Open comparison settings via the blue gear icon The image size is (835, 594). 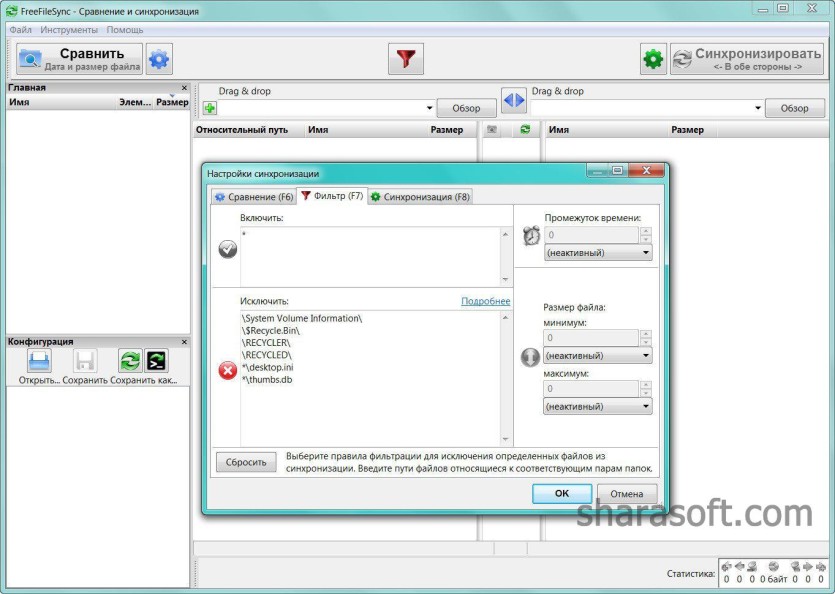pos(159,59)
